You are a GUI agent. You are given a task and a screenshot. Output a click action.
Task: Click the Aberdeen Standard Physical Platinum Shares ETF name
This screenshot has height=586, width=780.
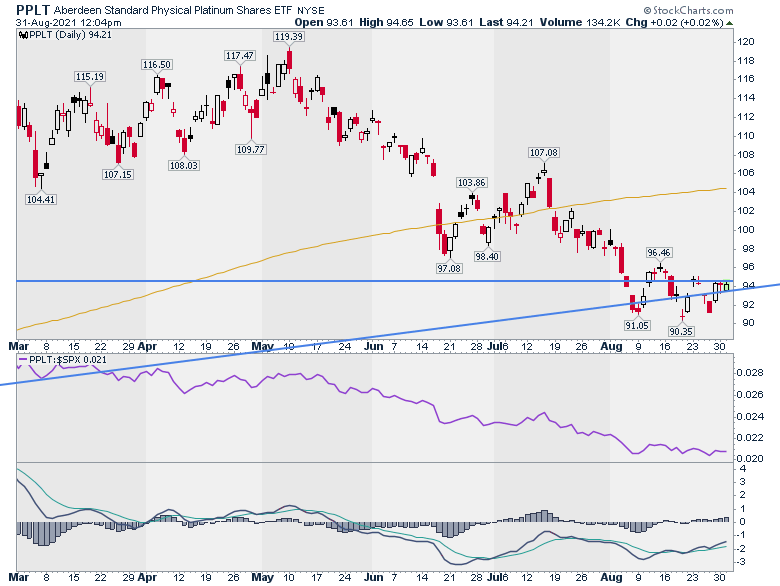[x=173, y=10]
